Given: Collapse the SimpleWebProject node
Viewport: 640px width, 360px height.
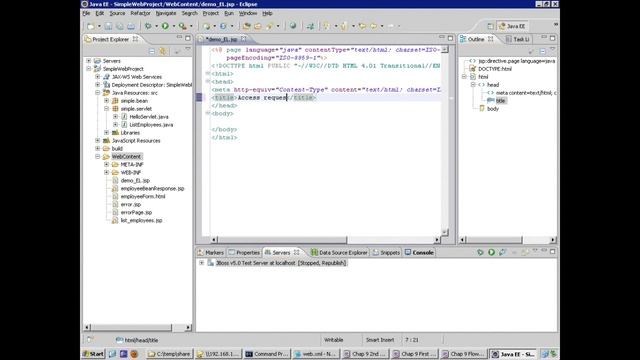Looking at the screenshot, I should click(x=89, y=69).
